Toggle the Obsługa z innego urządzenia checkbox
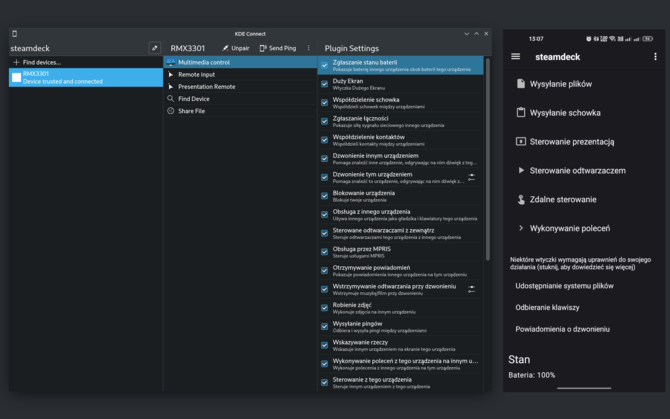The height and width of the screenshot is (419, 670). pos(325,214)
